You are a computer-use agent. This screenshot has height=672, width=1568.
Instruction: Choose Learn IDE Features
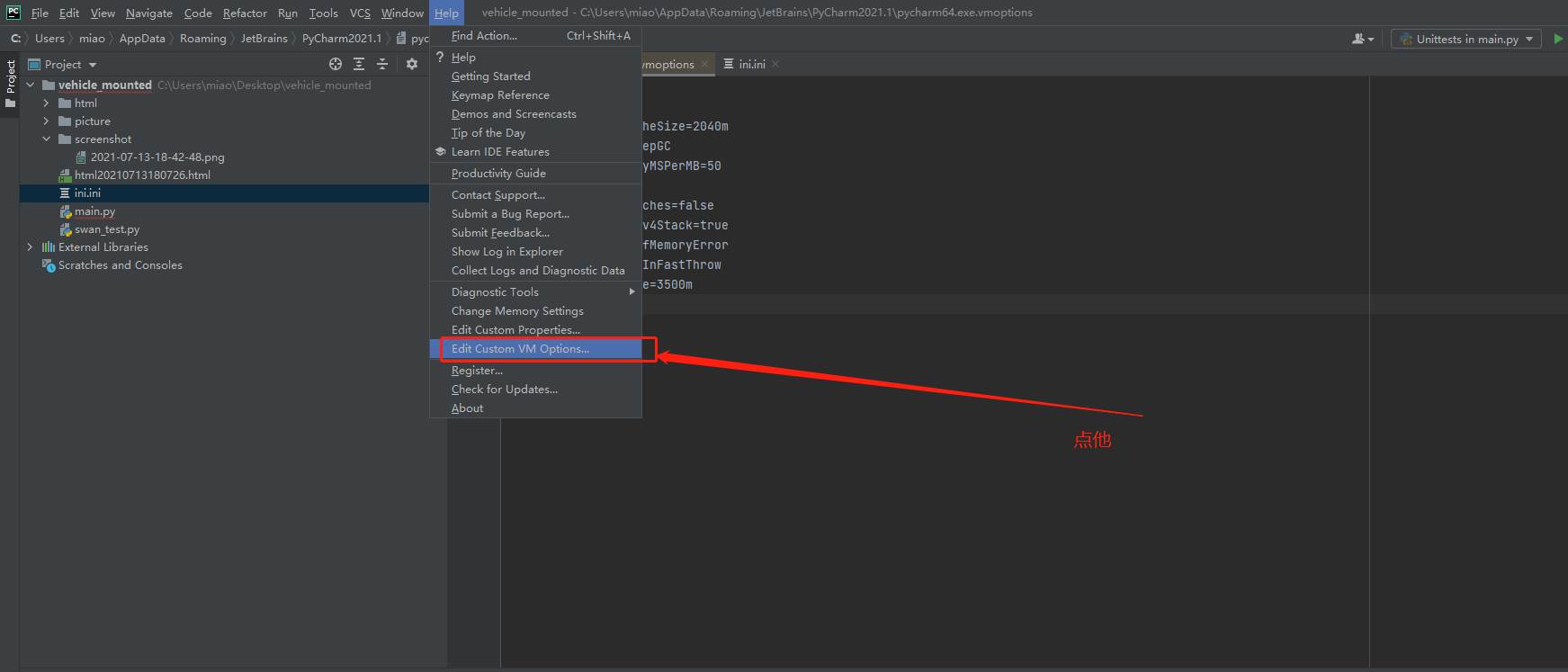[x=536, y=152]
